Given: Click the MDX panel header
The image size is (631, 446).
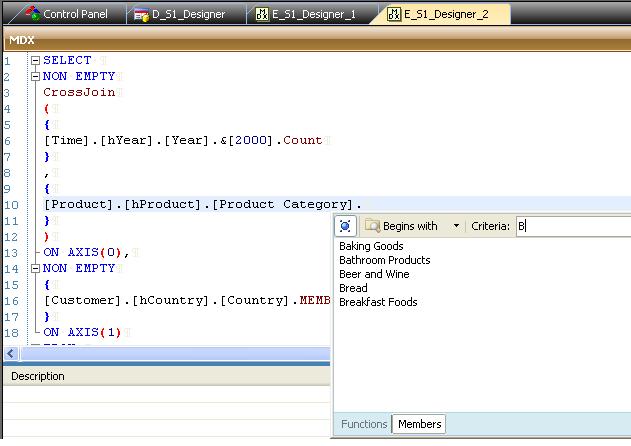Looking at the screenshot, I should [317, 40].
